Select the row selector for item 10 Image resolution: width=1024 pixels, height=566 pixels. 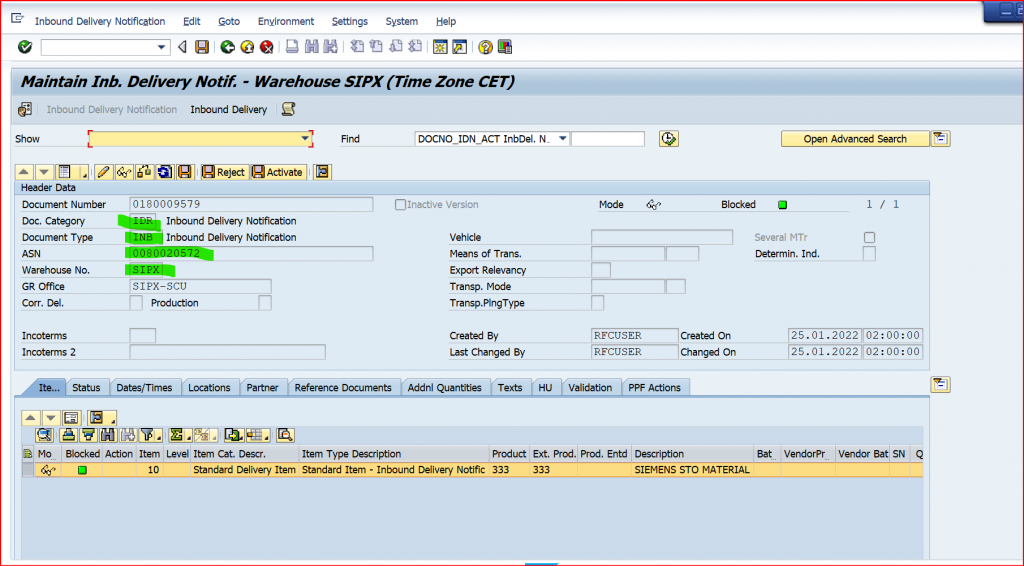pos(27,469)
